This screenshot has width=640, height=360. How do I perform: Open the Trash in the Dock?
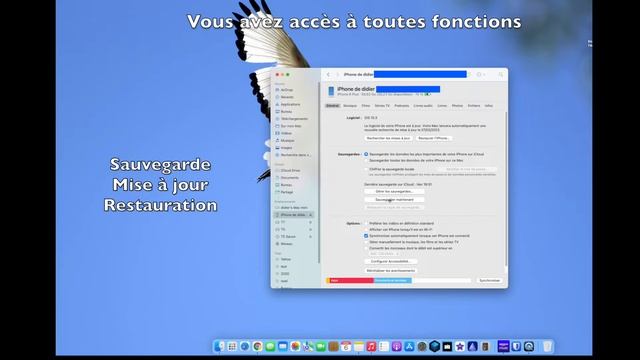pos(547,347)
